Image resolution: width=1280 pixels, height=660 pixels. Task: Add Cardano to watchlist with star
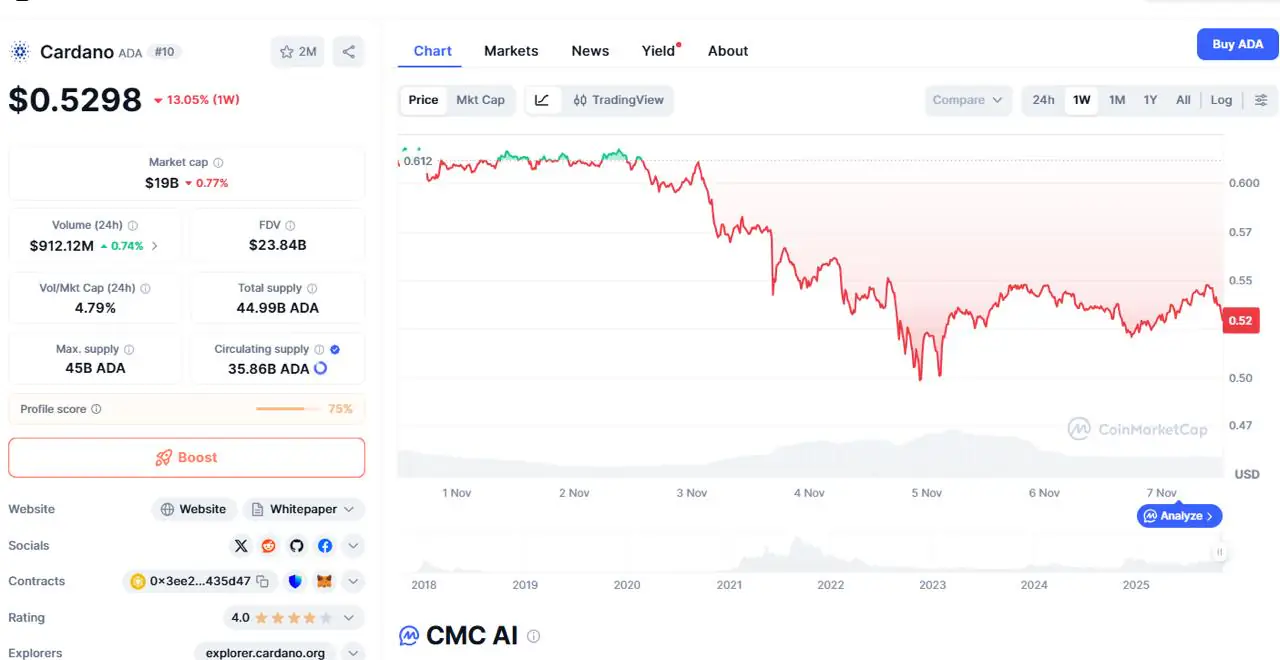pyautogui.click(x=297, y=52)
